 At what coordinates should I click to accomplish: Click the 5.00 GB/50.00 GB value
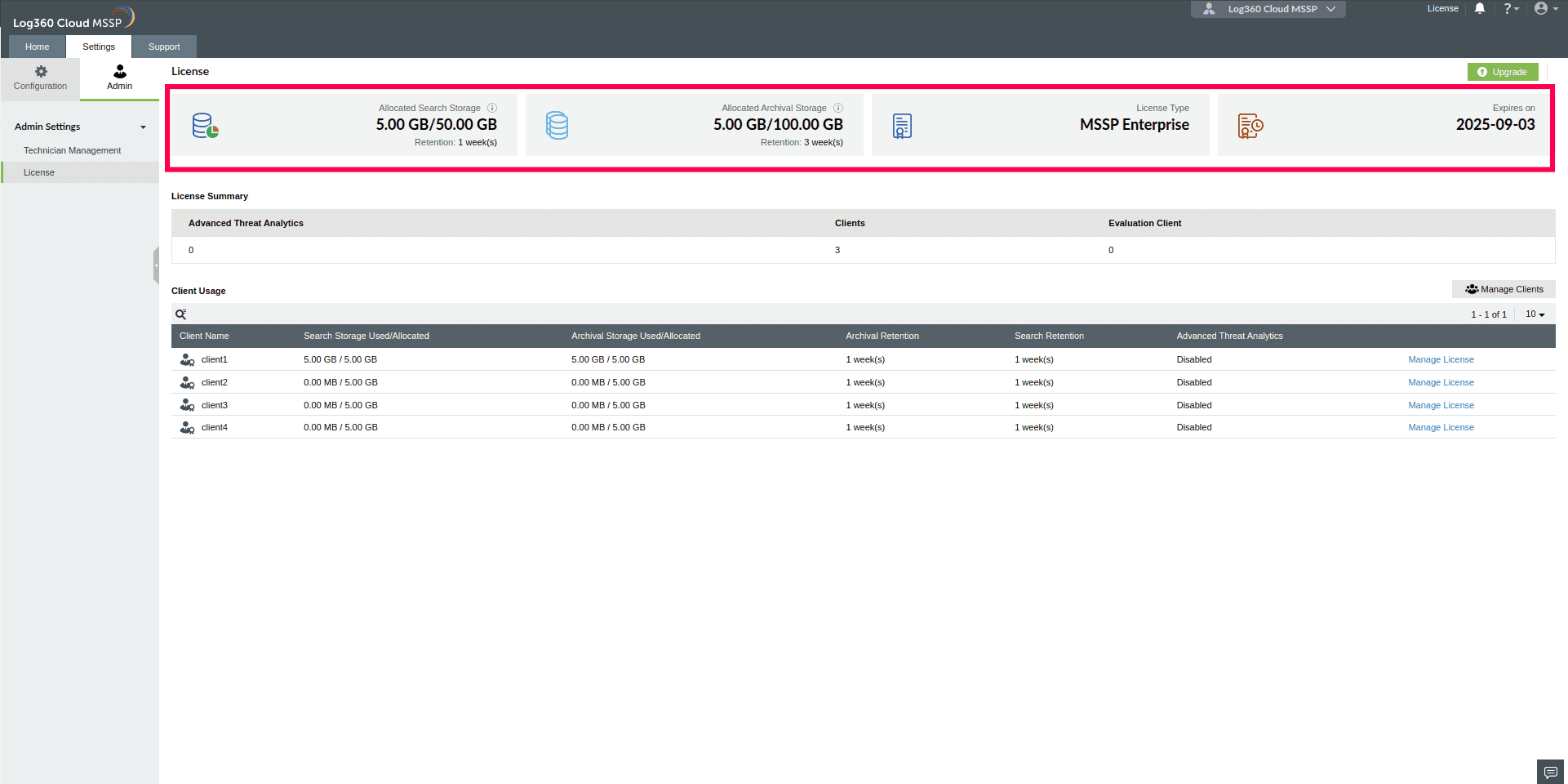[x=437, y=124]
